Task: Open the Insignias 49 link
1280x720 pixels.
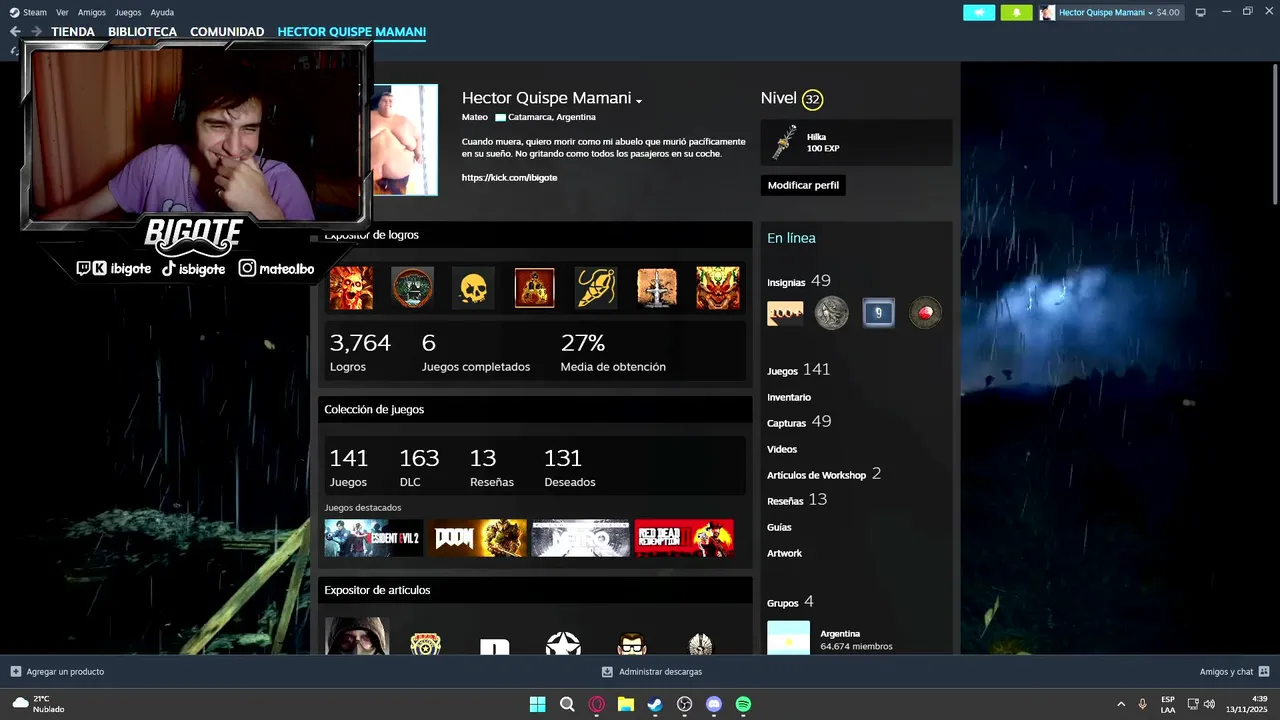Action: 799,281
